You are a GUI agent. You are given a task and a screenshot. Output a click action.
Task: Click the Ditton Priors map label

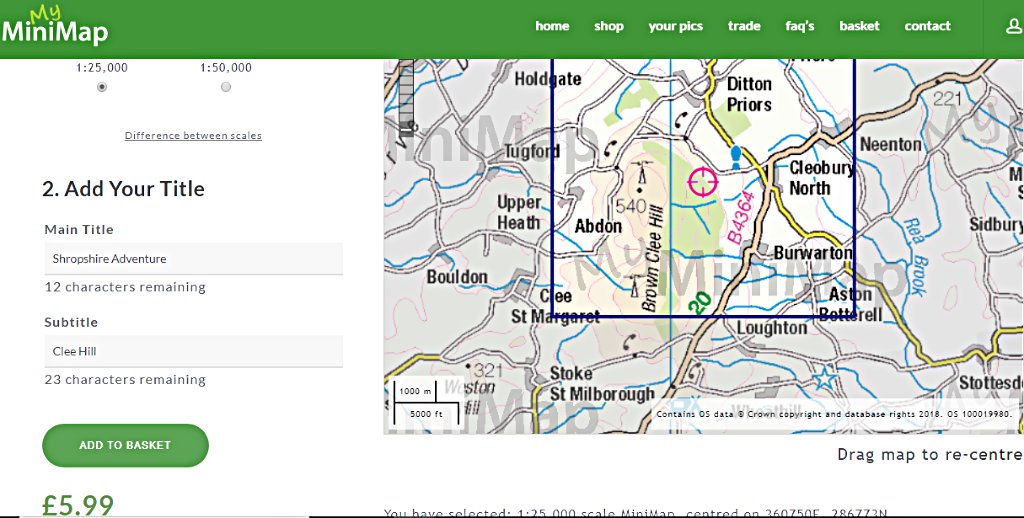pos(749,94)
